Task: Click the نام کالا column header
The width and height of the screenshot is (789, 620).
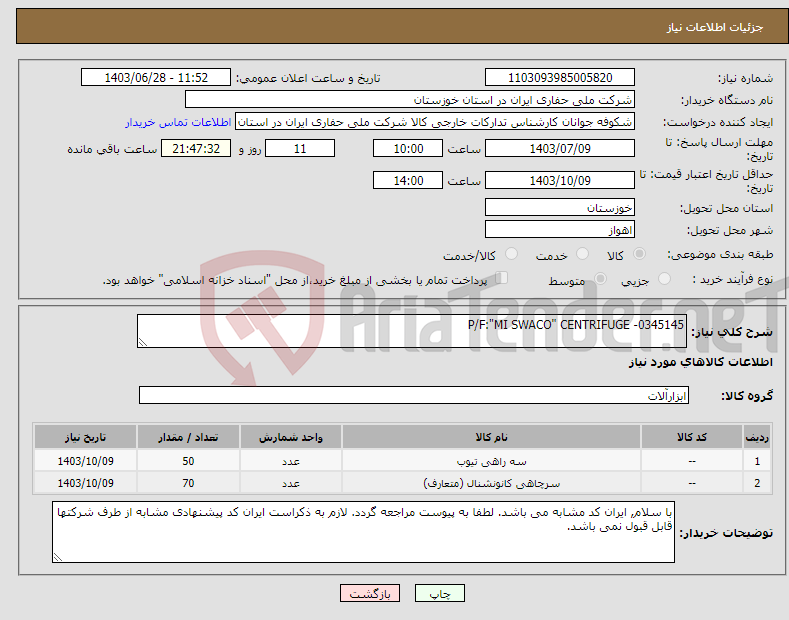Action: point(491,437)
